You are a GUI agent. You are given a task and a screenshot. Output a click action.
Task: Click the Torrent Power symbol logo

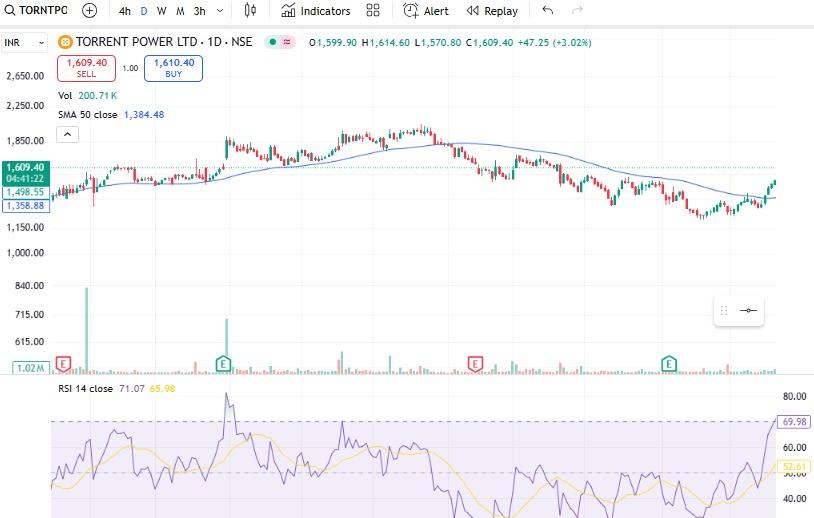click(65, 43)
